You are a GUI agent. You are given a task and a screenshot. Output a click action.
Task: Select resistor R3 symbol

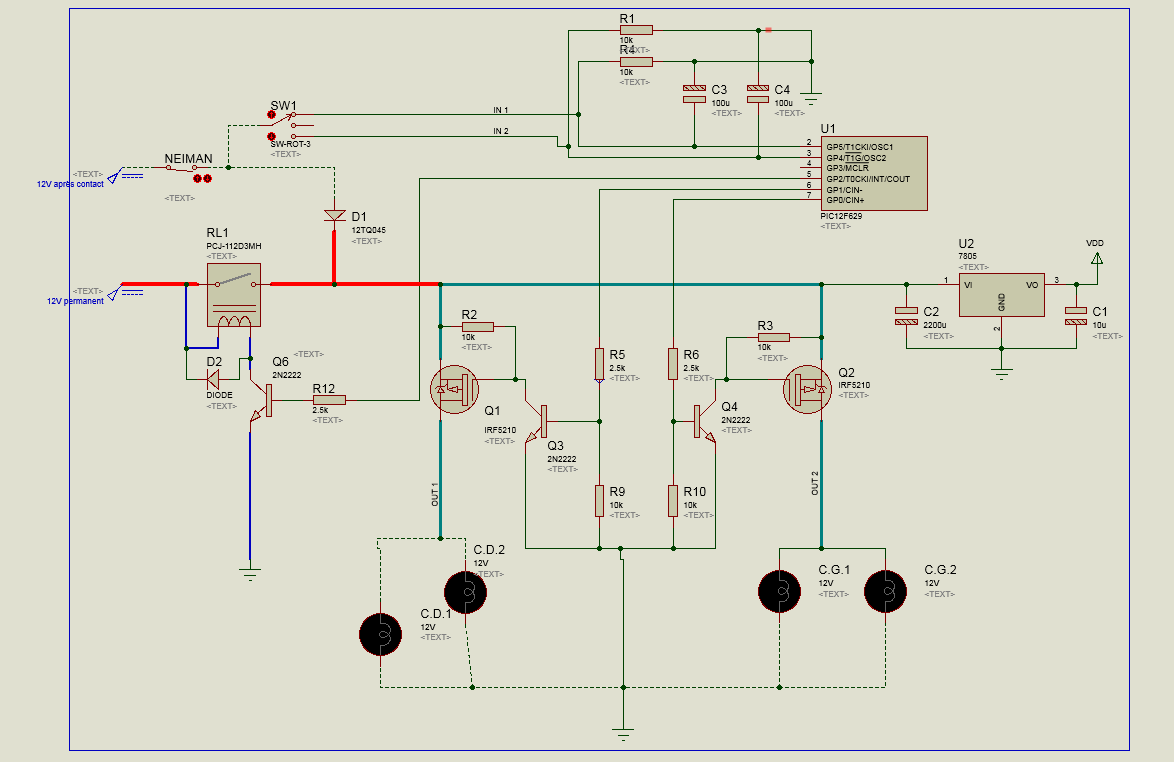pyautogui.click(x=773, y=338)
